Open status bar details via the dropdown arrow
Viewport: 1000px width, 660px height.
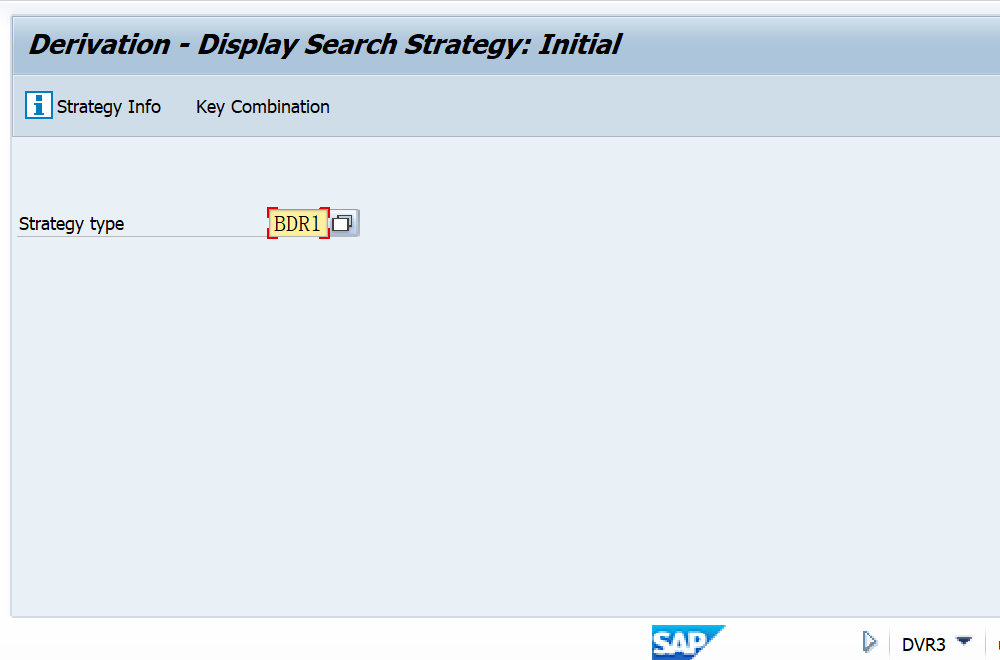coord(964,643)
